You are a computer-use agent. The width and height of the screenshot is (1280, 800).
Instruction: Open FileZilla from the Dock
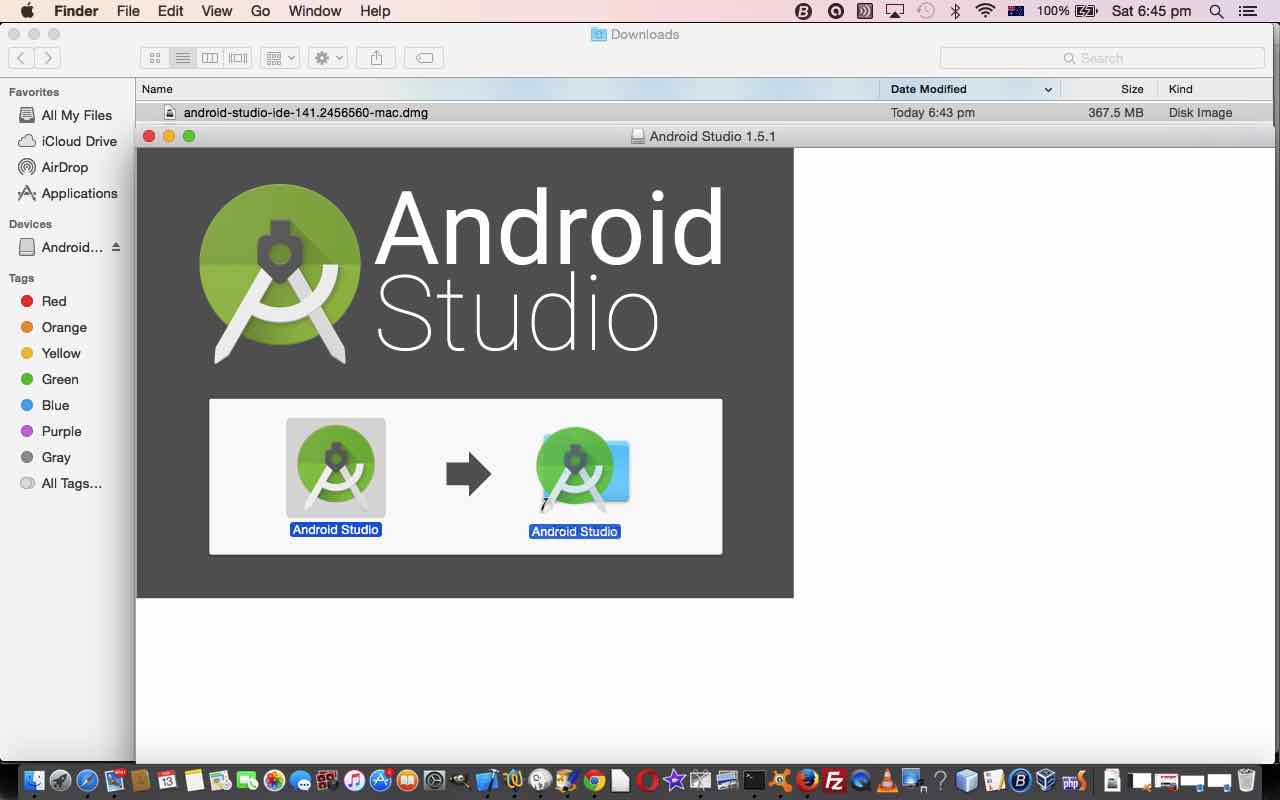pyautogui.click(x=834, y=780)
